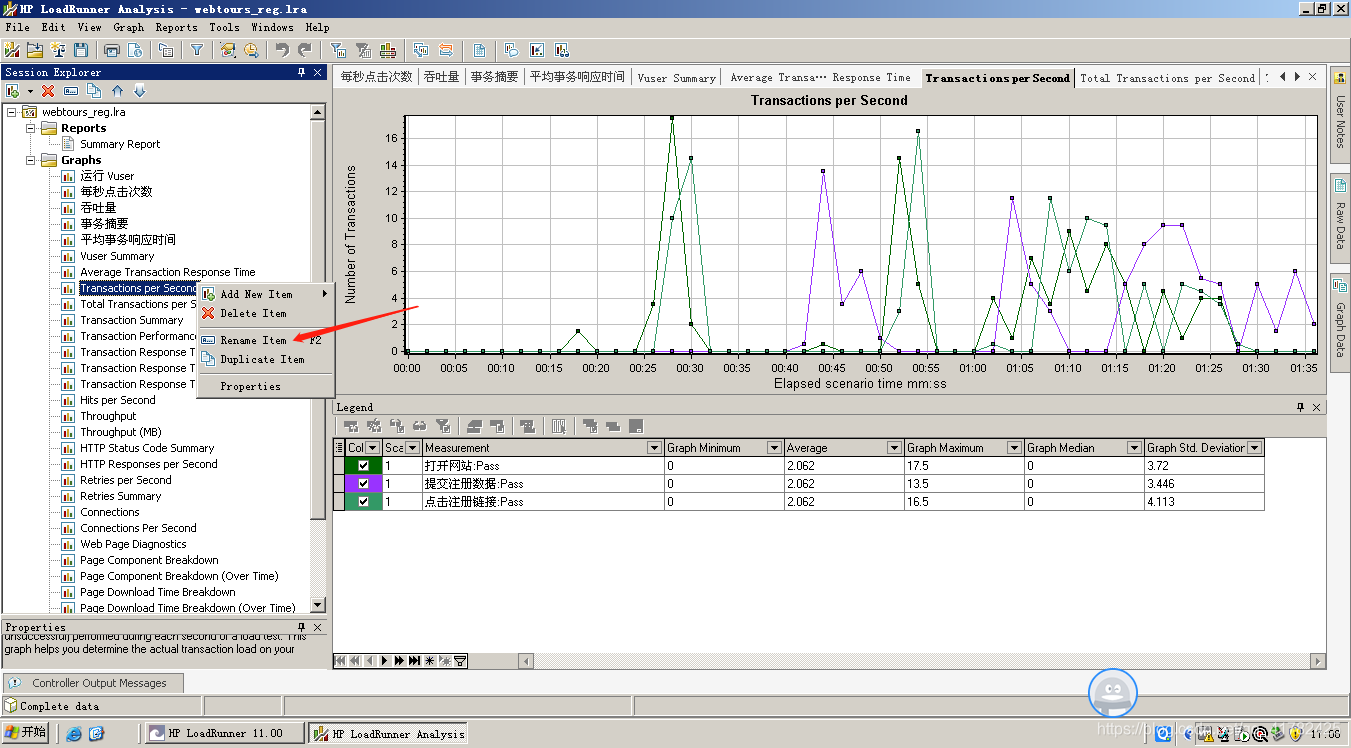
Task: Uncheck the 提交注册数据:Pass legend checkbox
Action: (x=363, y=483)
